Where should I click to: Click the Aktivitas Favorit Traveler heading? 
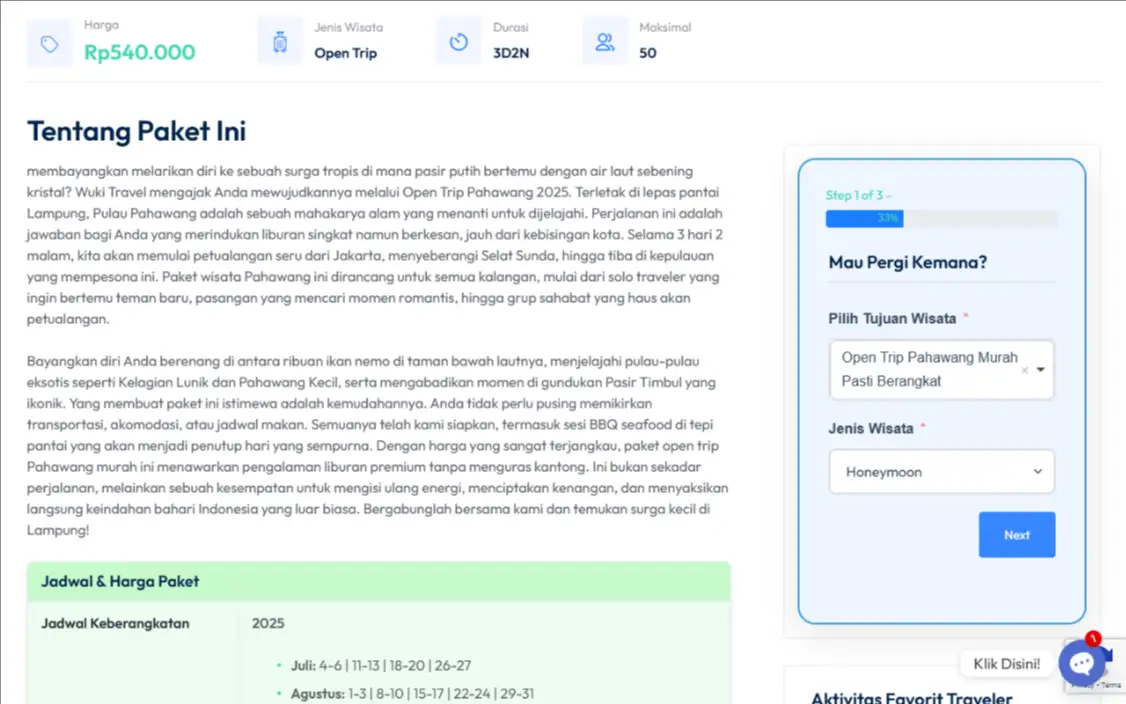911,697
